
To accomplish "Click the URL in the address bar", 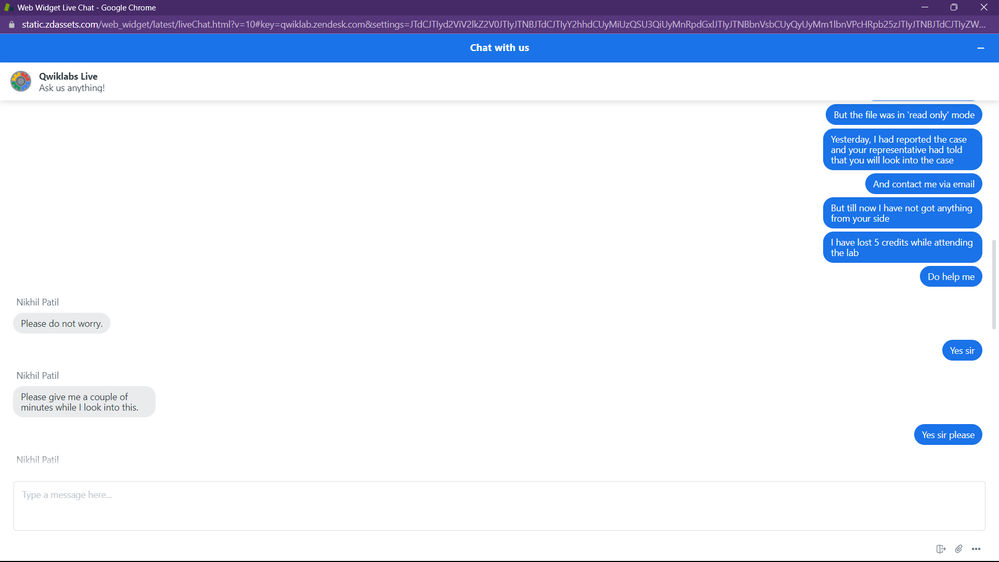I will point(503,24).
